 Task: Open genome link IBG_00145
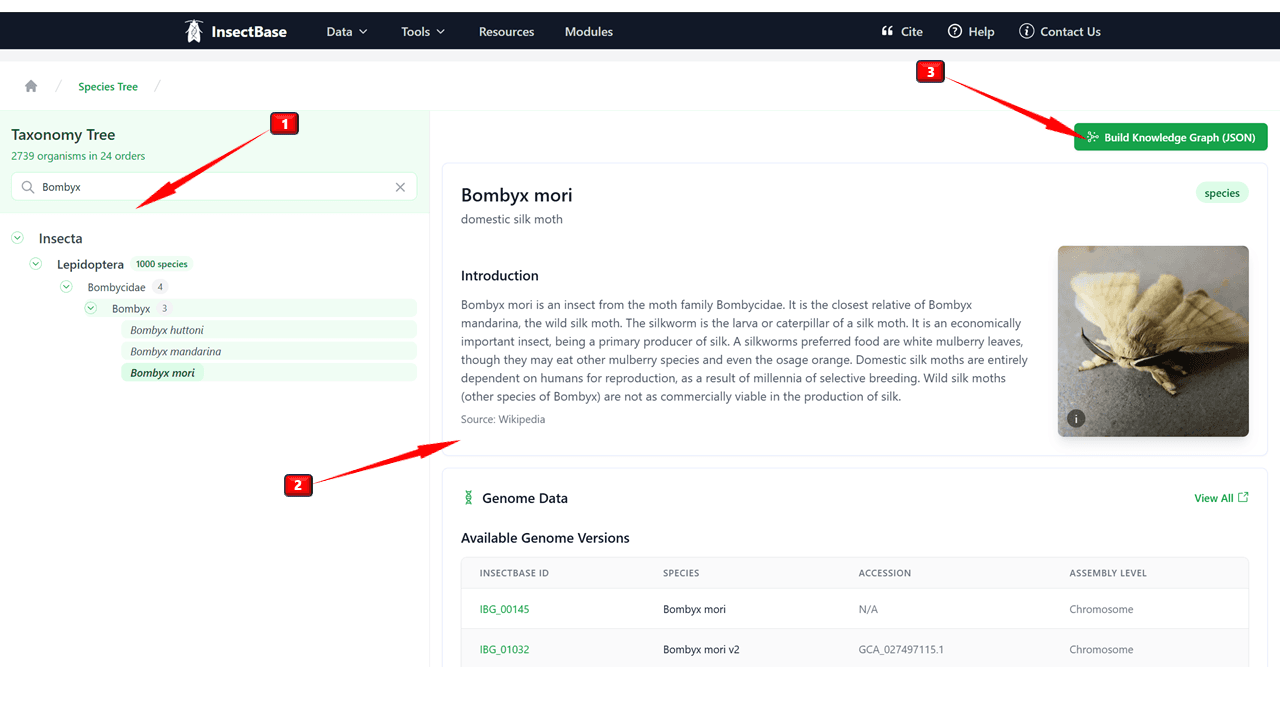504,609
